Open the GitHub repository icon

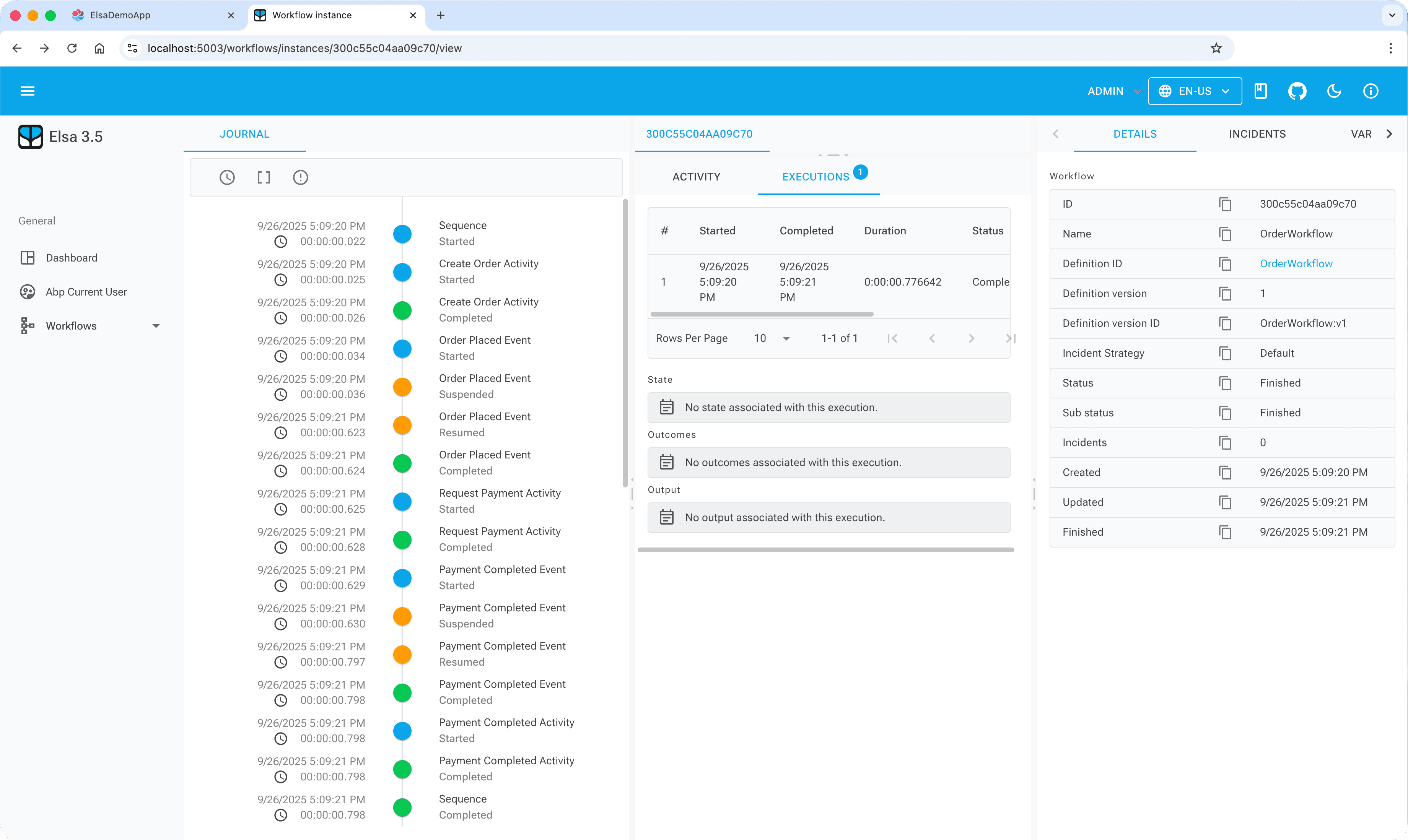click(x=1297, y=91)
